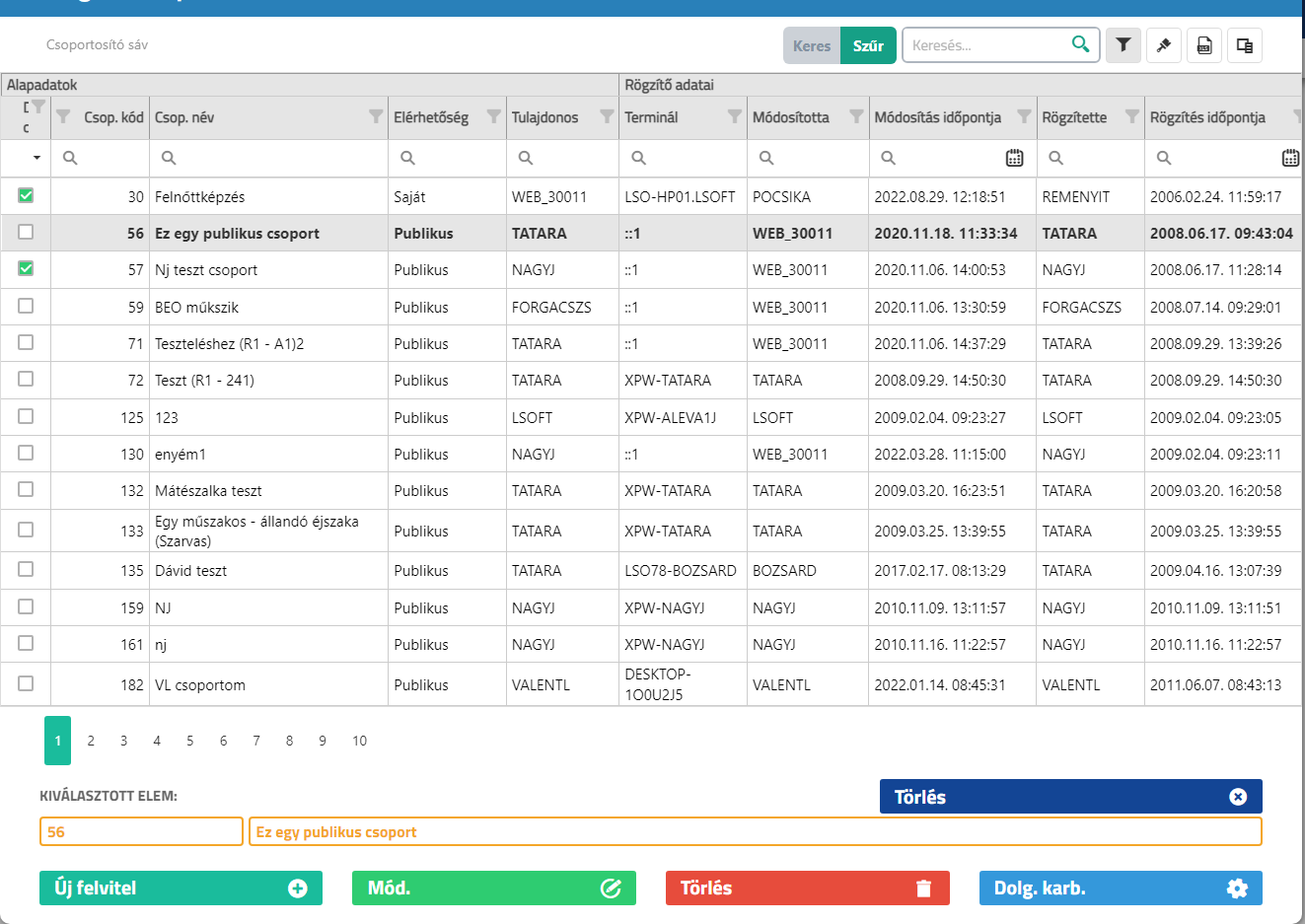Uncheck the Felnőttképzés row checkbox
Screen dimensions: 1305x924
tap(26, 195)
